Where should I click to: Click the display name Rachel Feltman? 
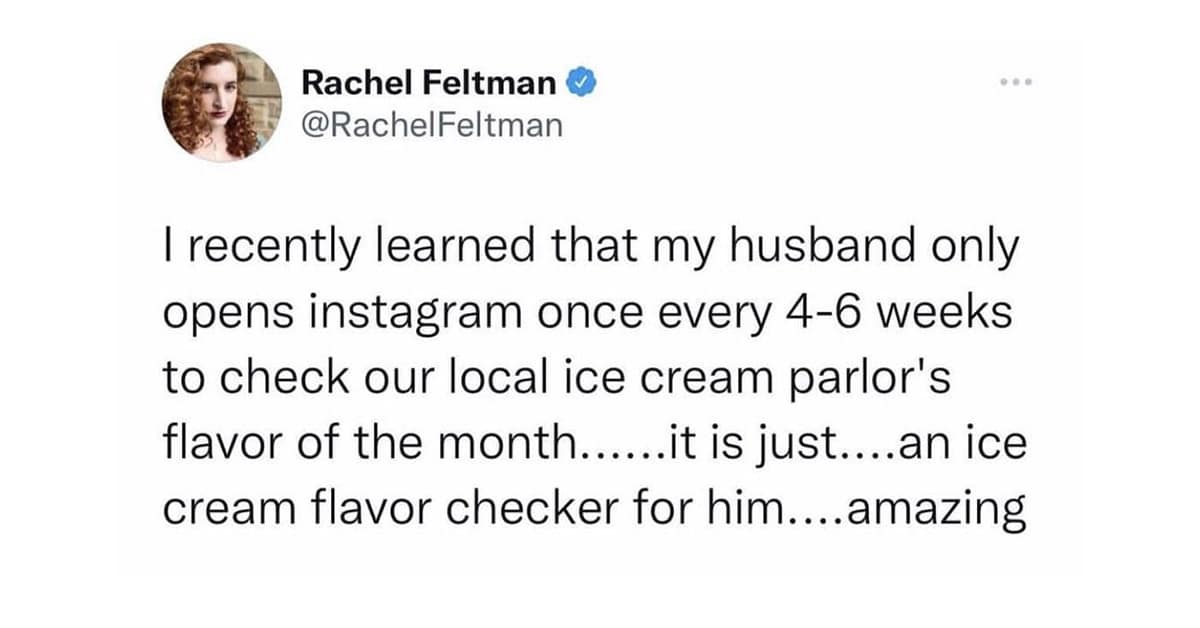(429, 84)
